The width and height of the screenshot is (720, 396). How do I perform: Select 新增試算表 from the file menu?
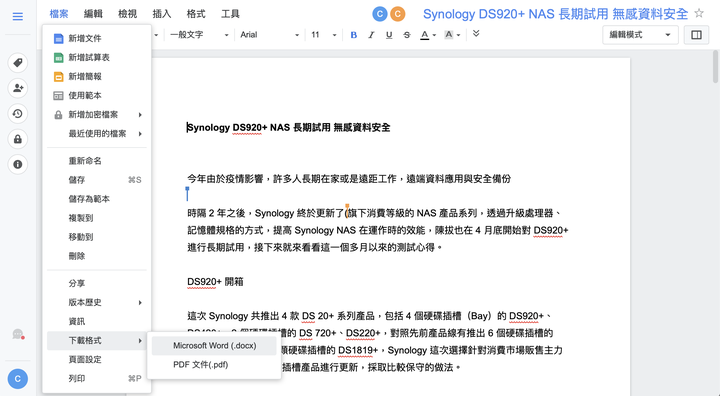[x=97, y=57]
